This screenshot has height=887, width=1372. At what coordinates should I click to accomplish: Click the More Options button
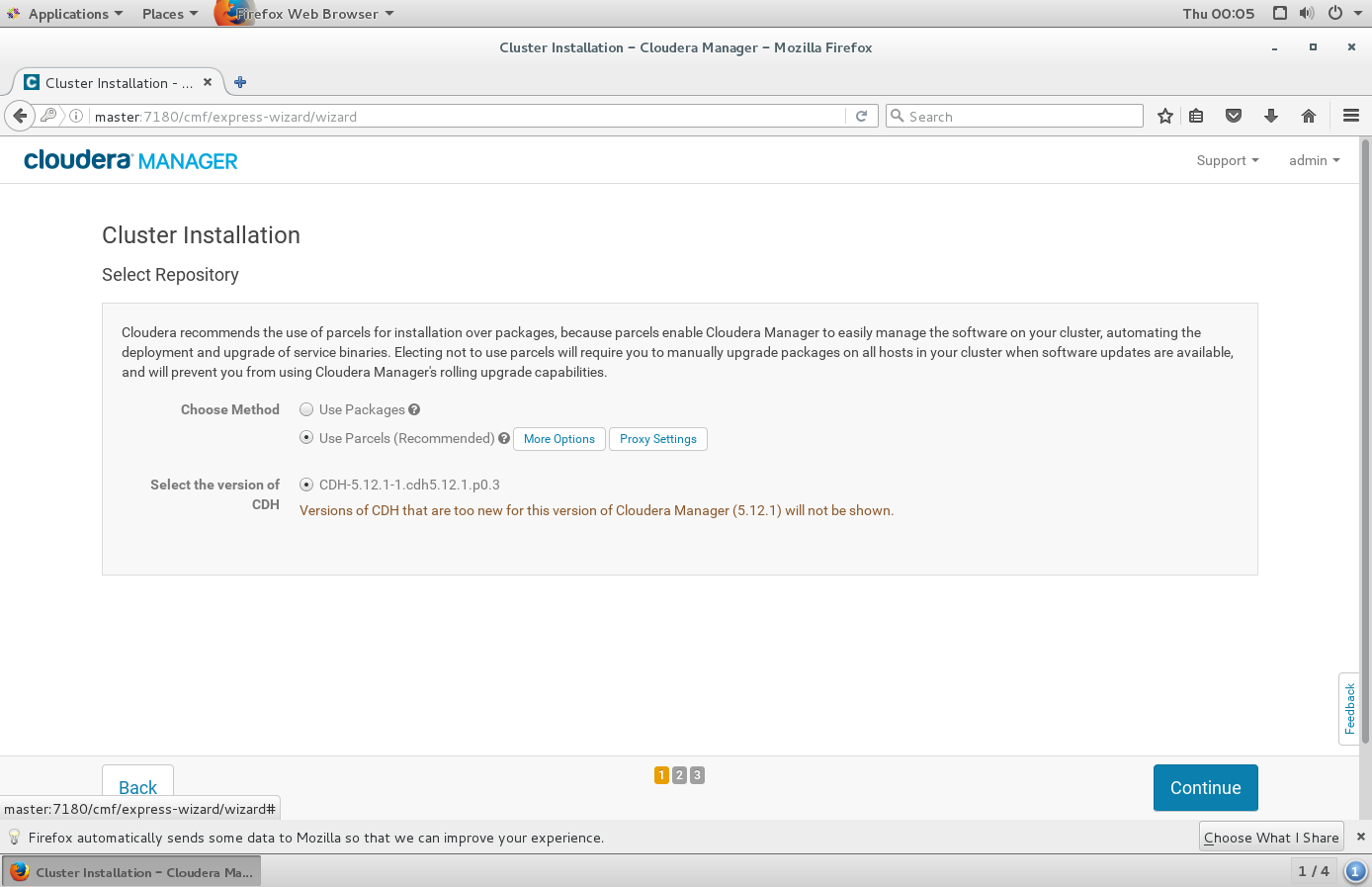[559, 439]
